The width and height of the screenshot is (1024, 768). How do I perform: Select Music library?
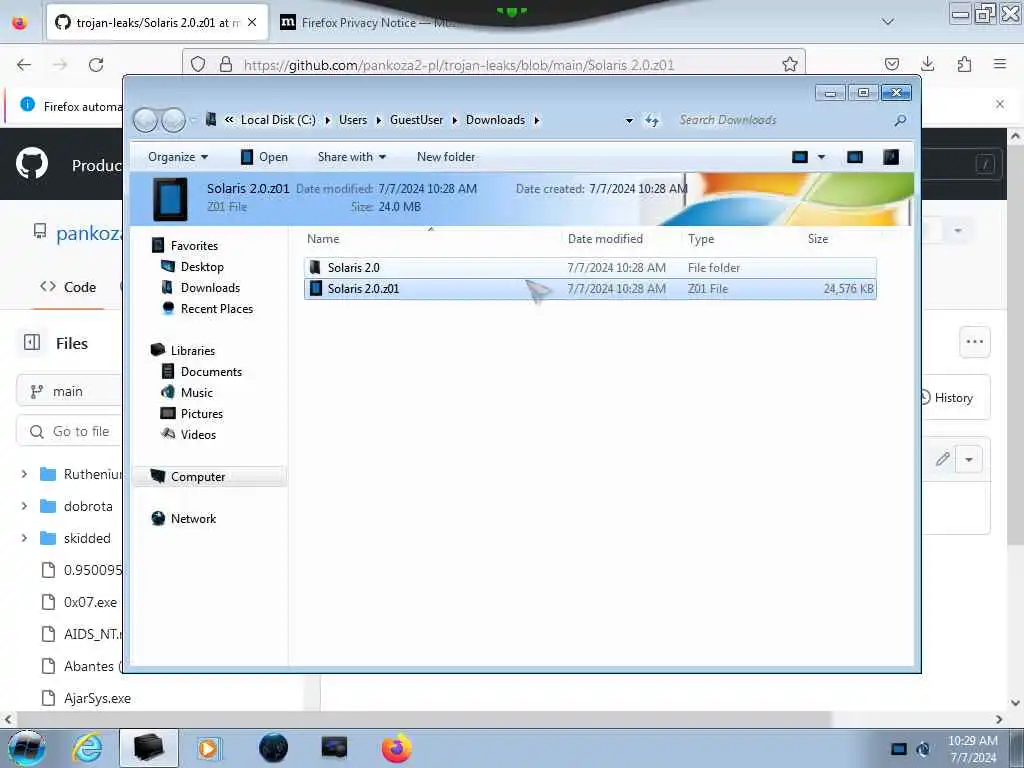pyautogui.click(x=197, y=392)
